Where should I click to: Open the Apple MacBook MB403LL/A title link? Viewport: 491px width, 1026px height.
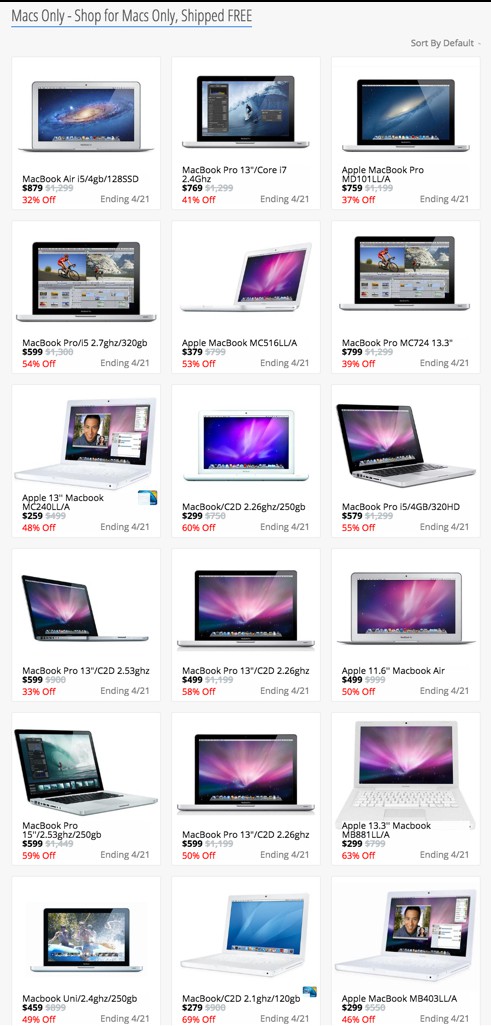(x=399, y=999)
